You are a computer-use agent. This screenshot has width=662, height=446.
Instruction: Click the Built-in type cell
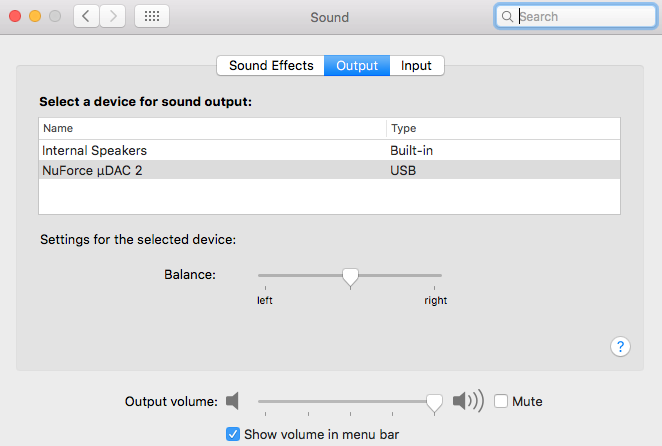[x=412, y=150]
